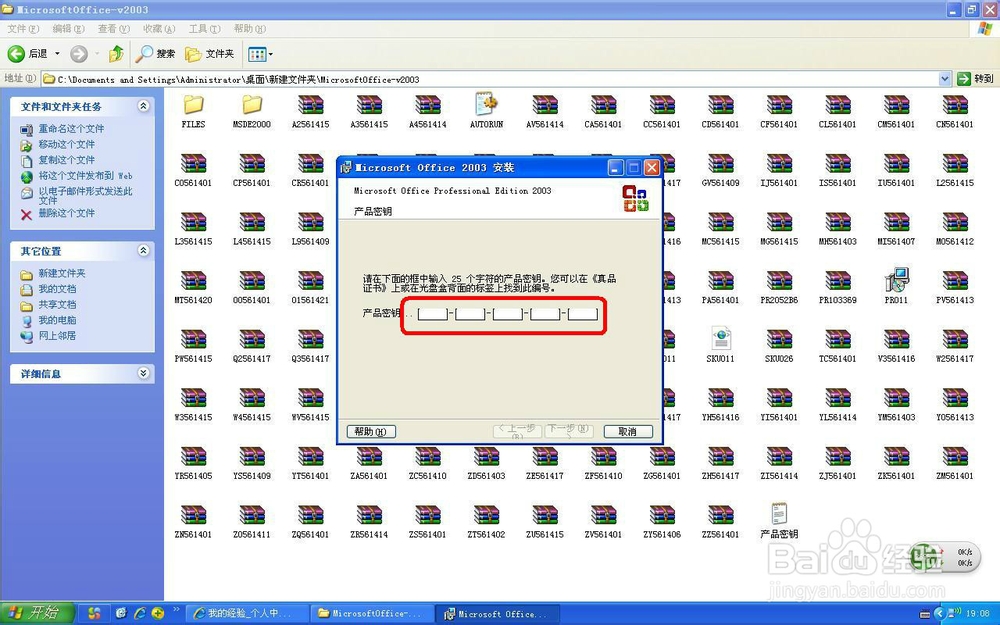
Task: Open the 工具 menu
Action: coord(203,29)
